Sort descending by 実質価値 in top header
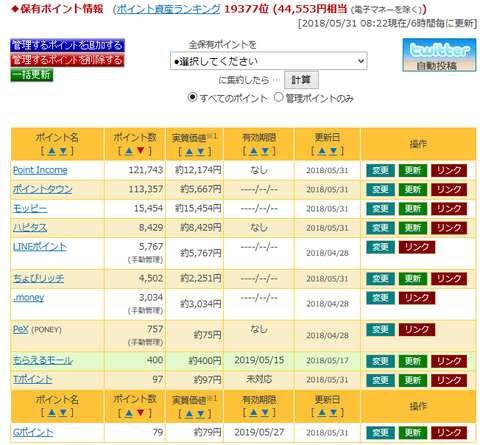 200,152
